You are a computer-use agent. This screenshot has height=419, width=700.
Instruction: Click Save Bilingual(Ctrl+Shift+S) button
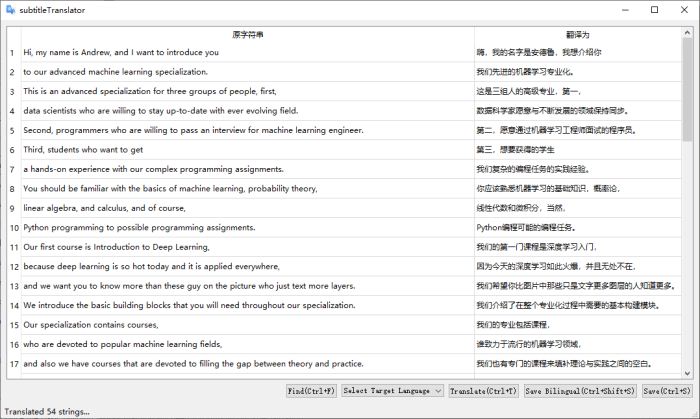click(x=580, y=391)
